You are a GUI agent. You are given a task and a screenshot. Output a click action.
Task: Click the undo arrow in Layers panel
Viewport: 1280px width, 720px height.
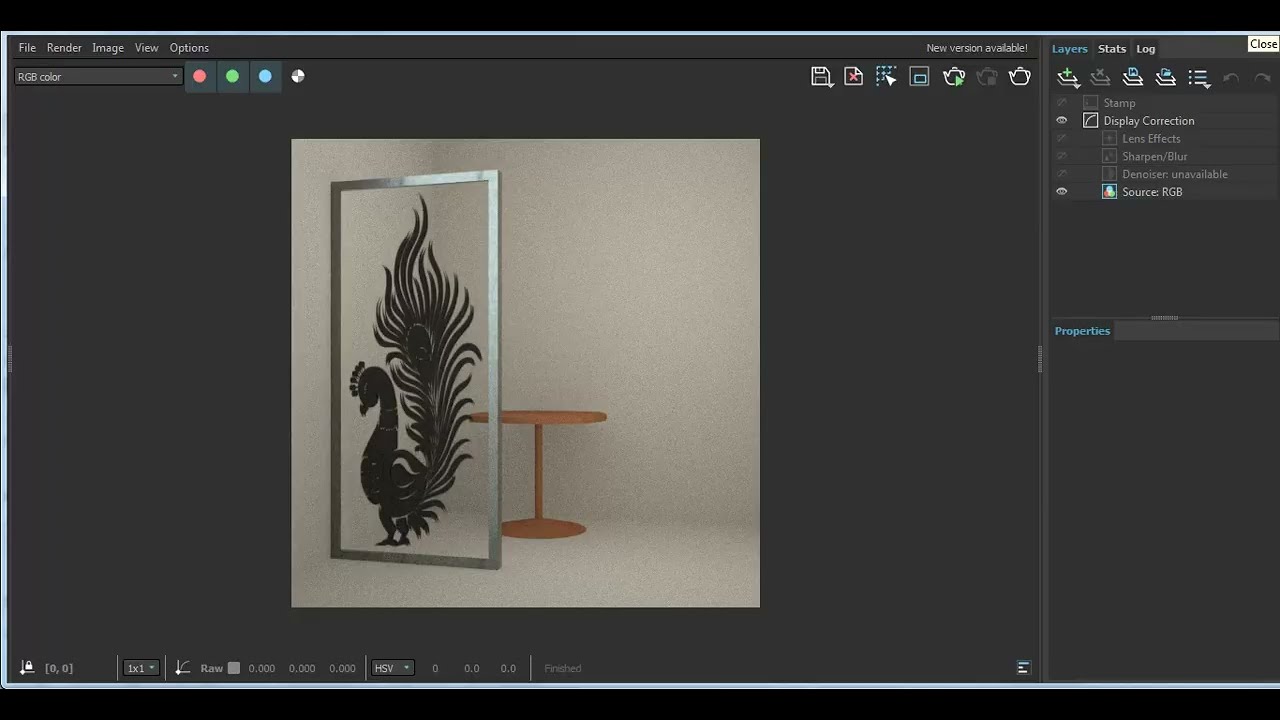1231,78
